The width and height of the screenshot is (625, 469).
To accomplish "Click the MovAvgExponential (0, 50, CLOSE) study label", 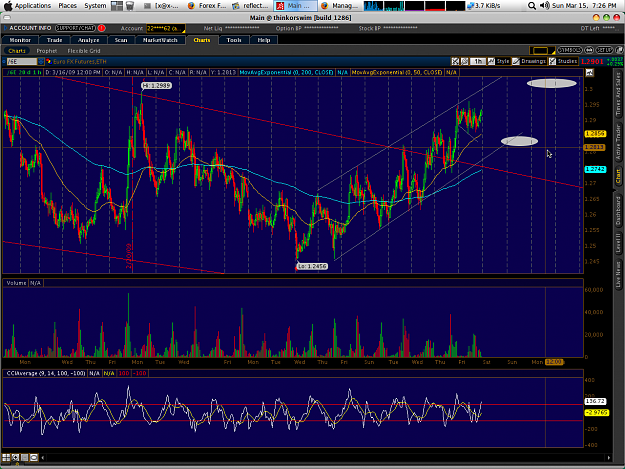I will click(397, 73).
